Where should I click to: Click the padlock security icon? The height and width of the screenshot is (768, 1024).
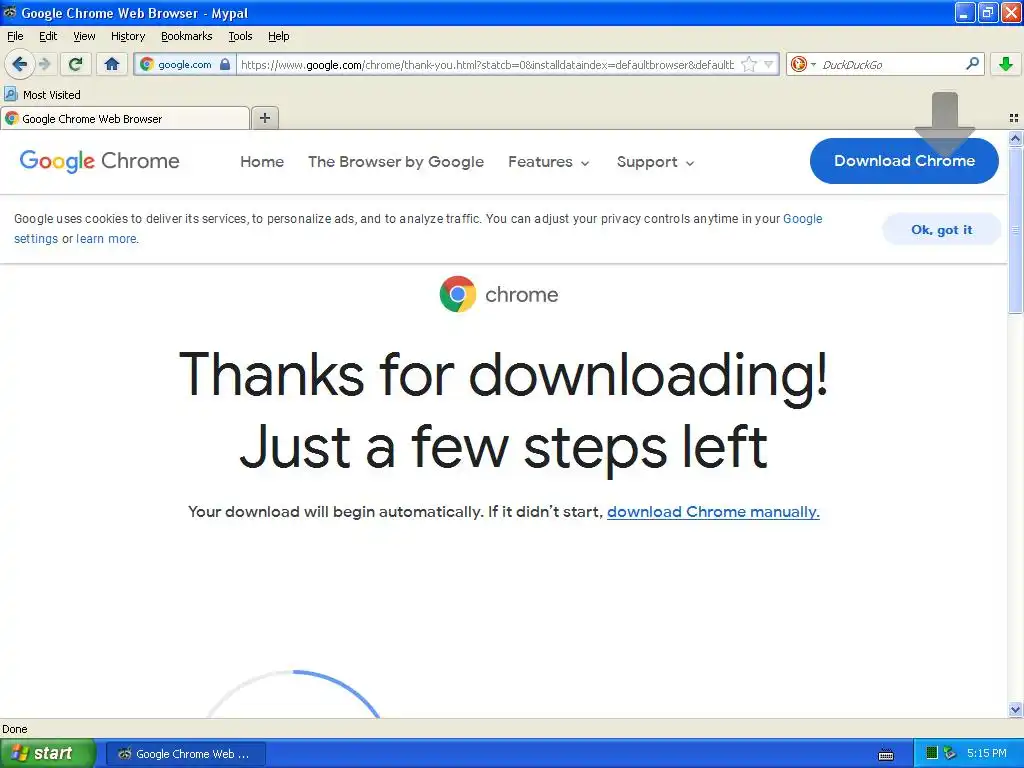[x=225, y=64]
